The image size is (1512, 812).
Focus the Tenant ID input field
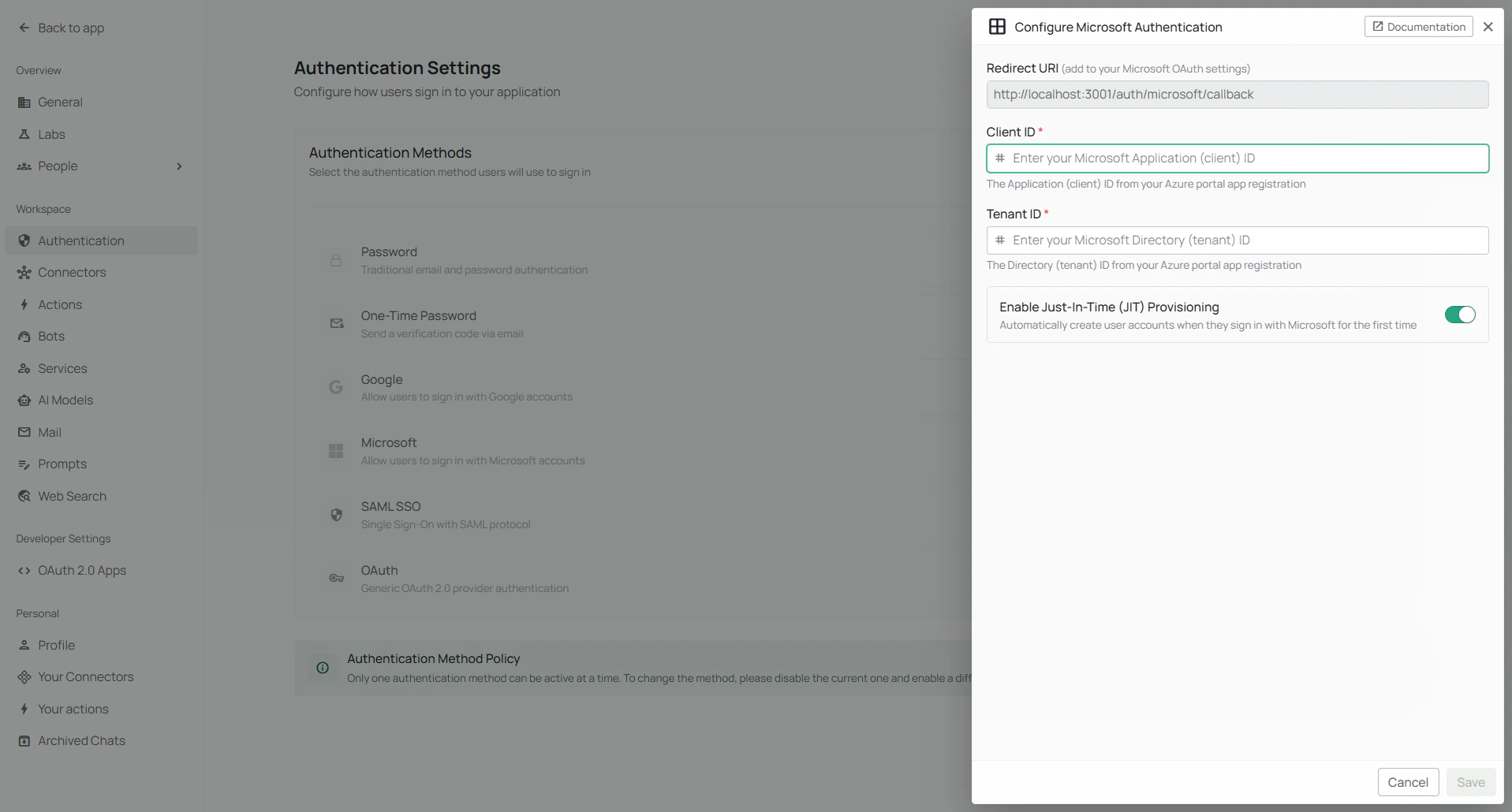(1237, 240)
